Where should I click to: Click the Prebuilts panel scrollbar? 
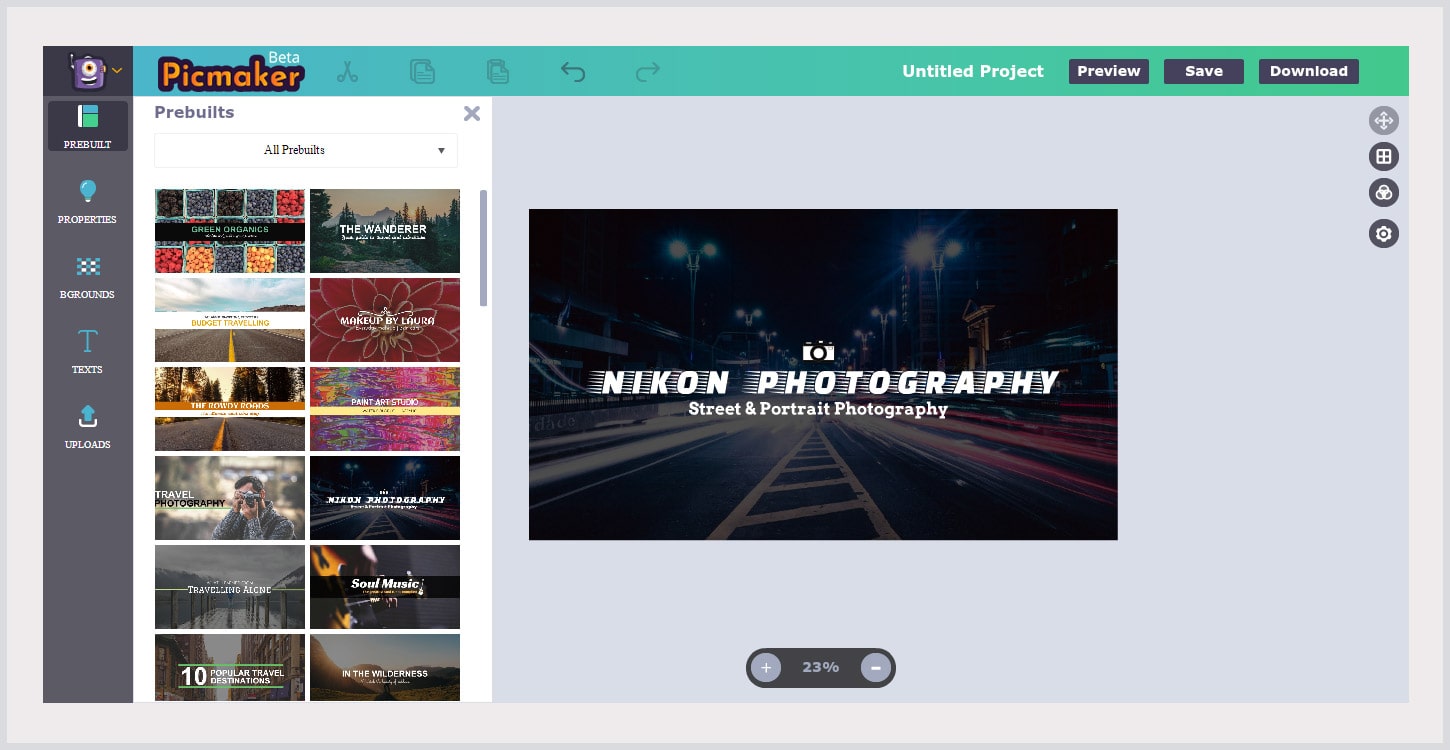(x=484, y=248)
